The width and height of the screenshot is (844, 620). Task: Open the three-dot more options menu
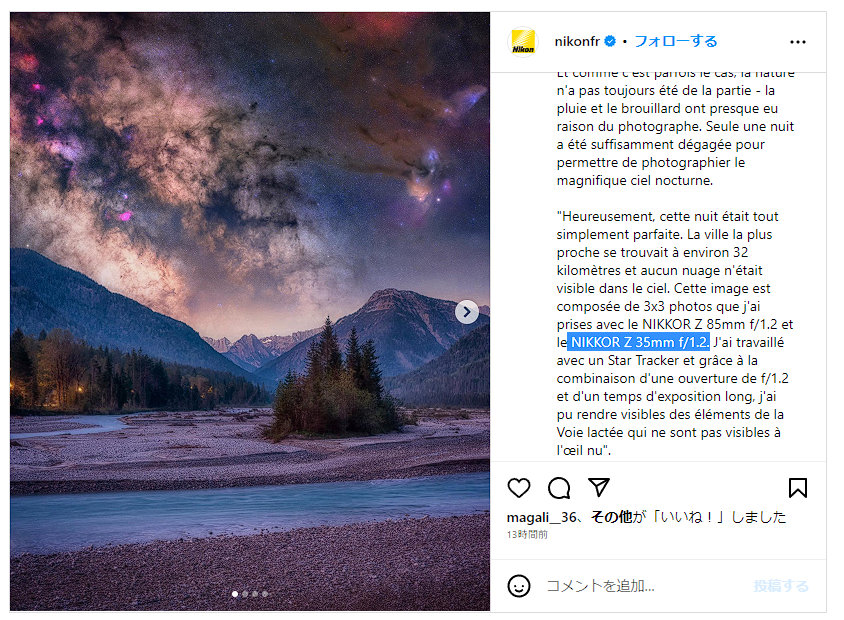click(797, 42)
